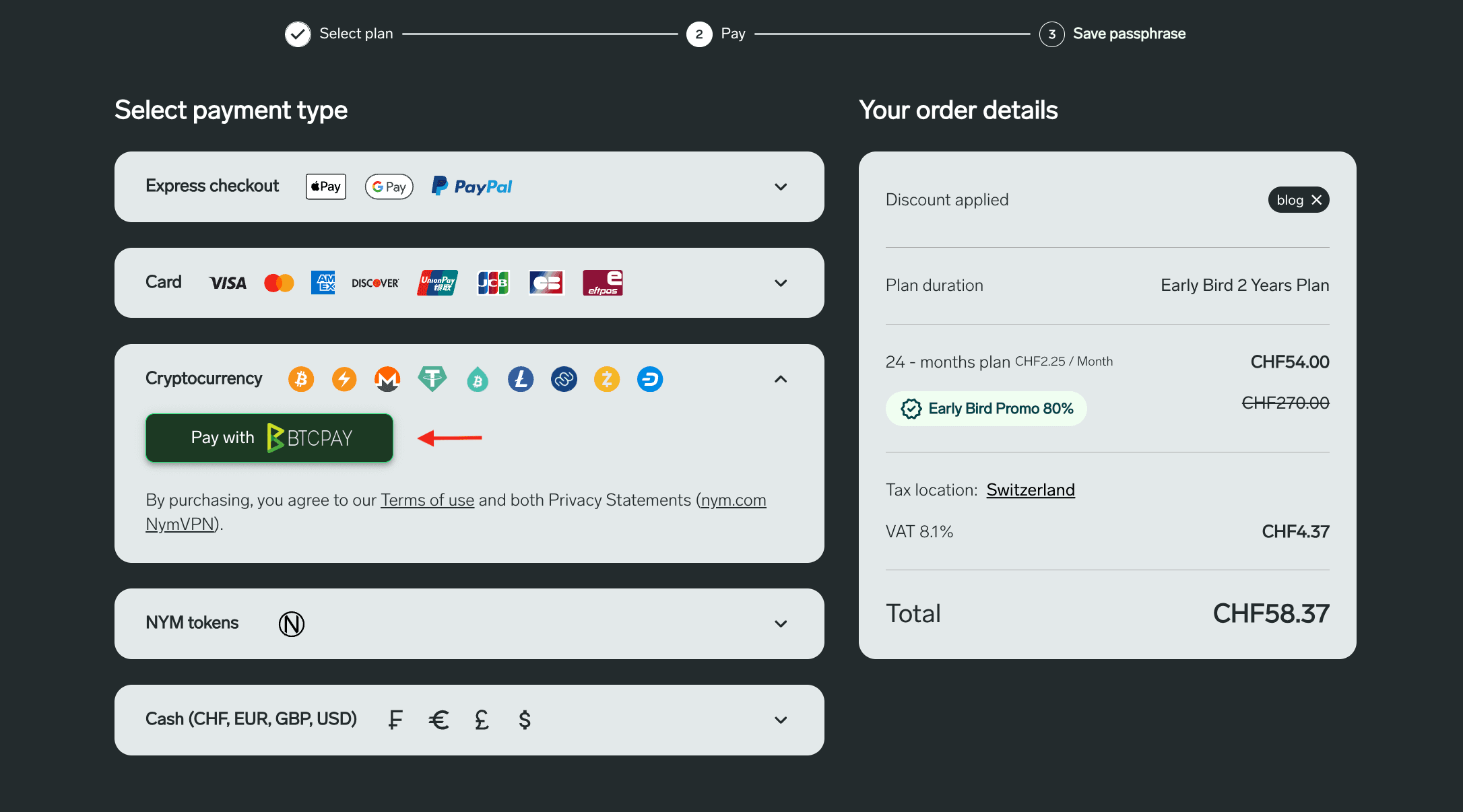Expand the Cash payment section
1463x812 pixels.
[781, 720]
